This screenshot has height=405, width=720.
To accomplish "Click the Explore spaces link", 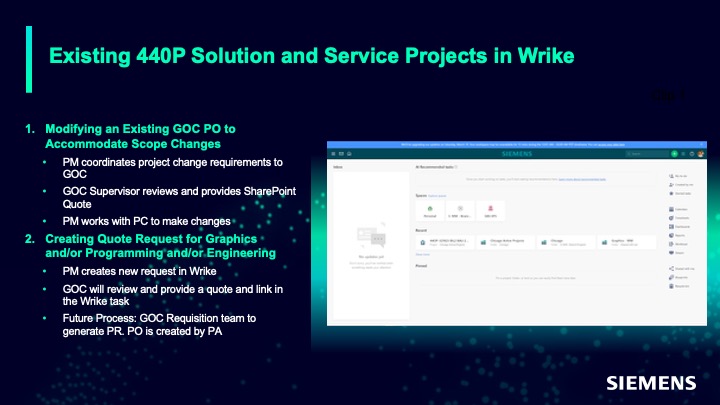I will pos(437,196).
